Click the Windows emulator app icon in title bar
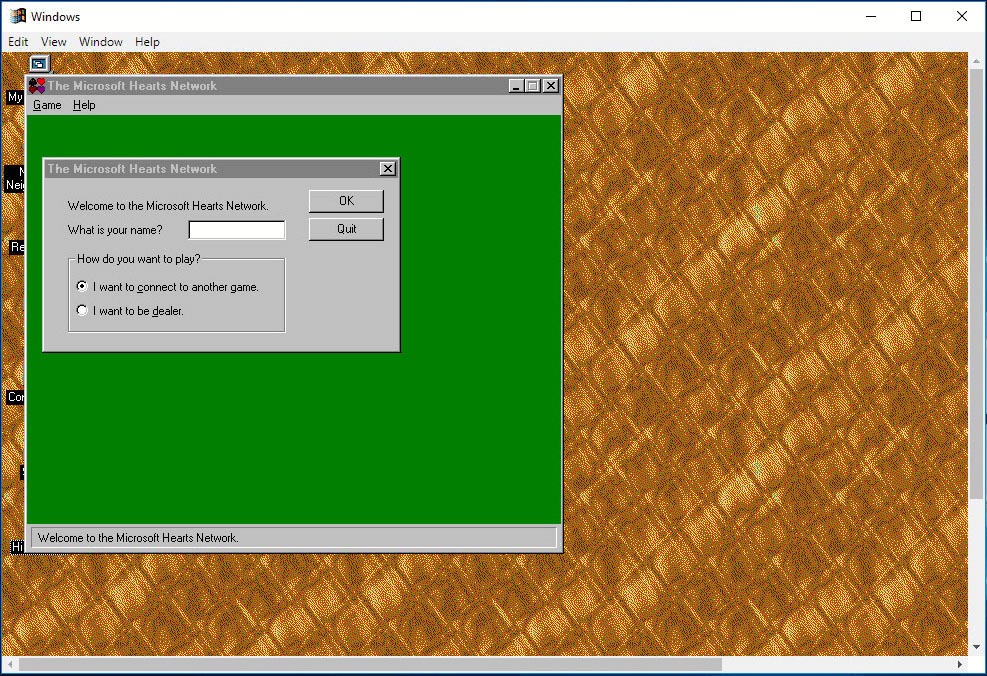The width and height of the screenshot is (987, 676). click(x=18, y=16)
